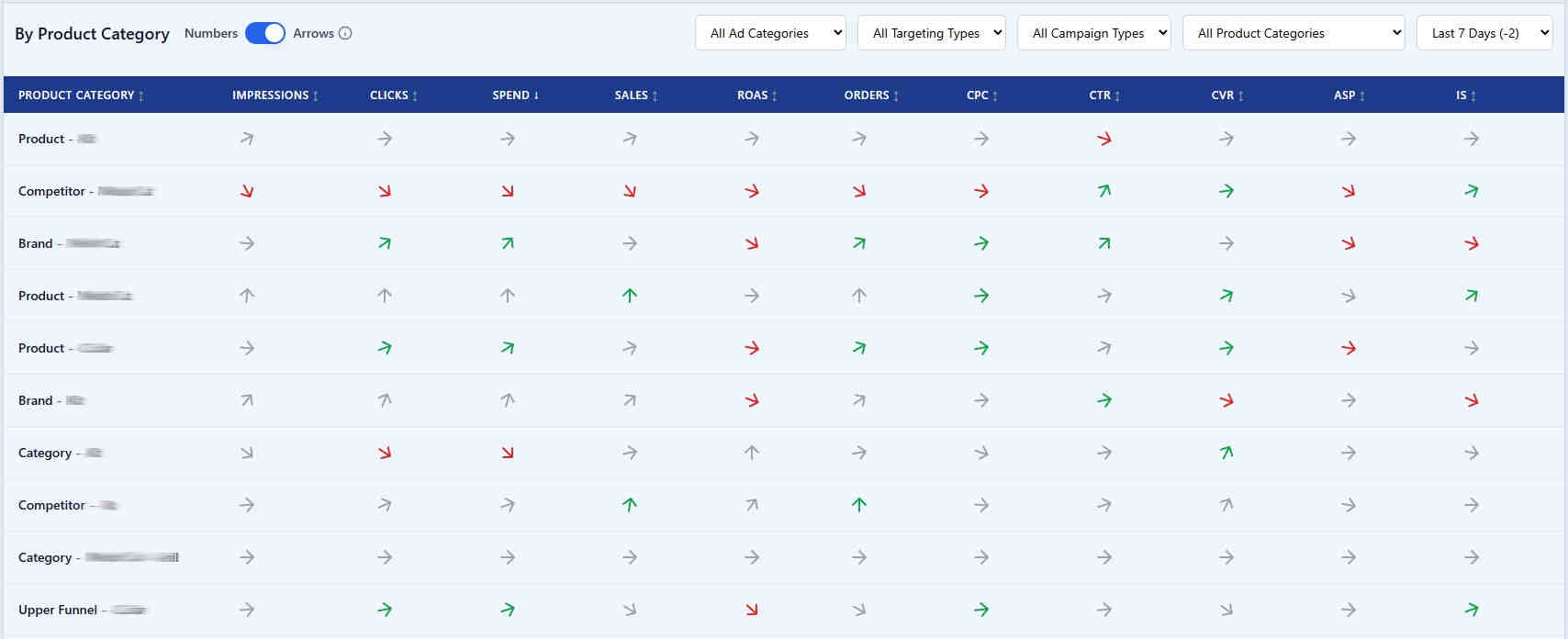Viewport: 1568px width, 639px height.
Task: Toggle the Numbers/Arrows switch
Action: [x=265, y=33]
